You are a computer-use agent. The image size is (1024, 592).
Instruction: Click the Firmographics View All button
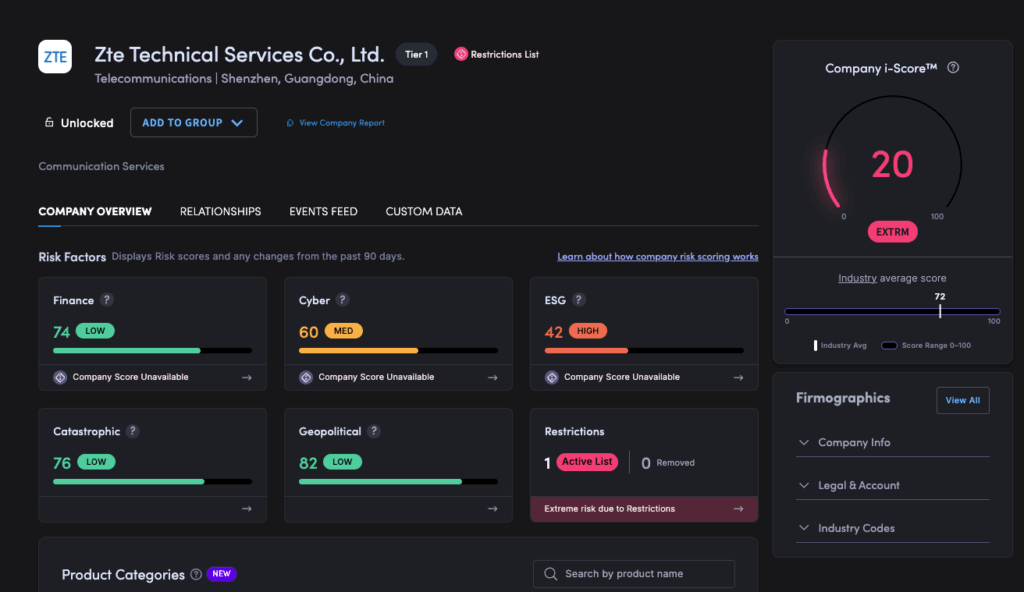(x=963, y=401)
